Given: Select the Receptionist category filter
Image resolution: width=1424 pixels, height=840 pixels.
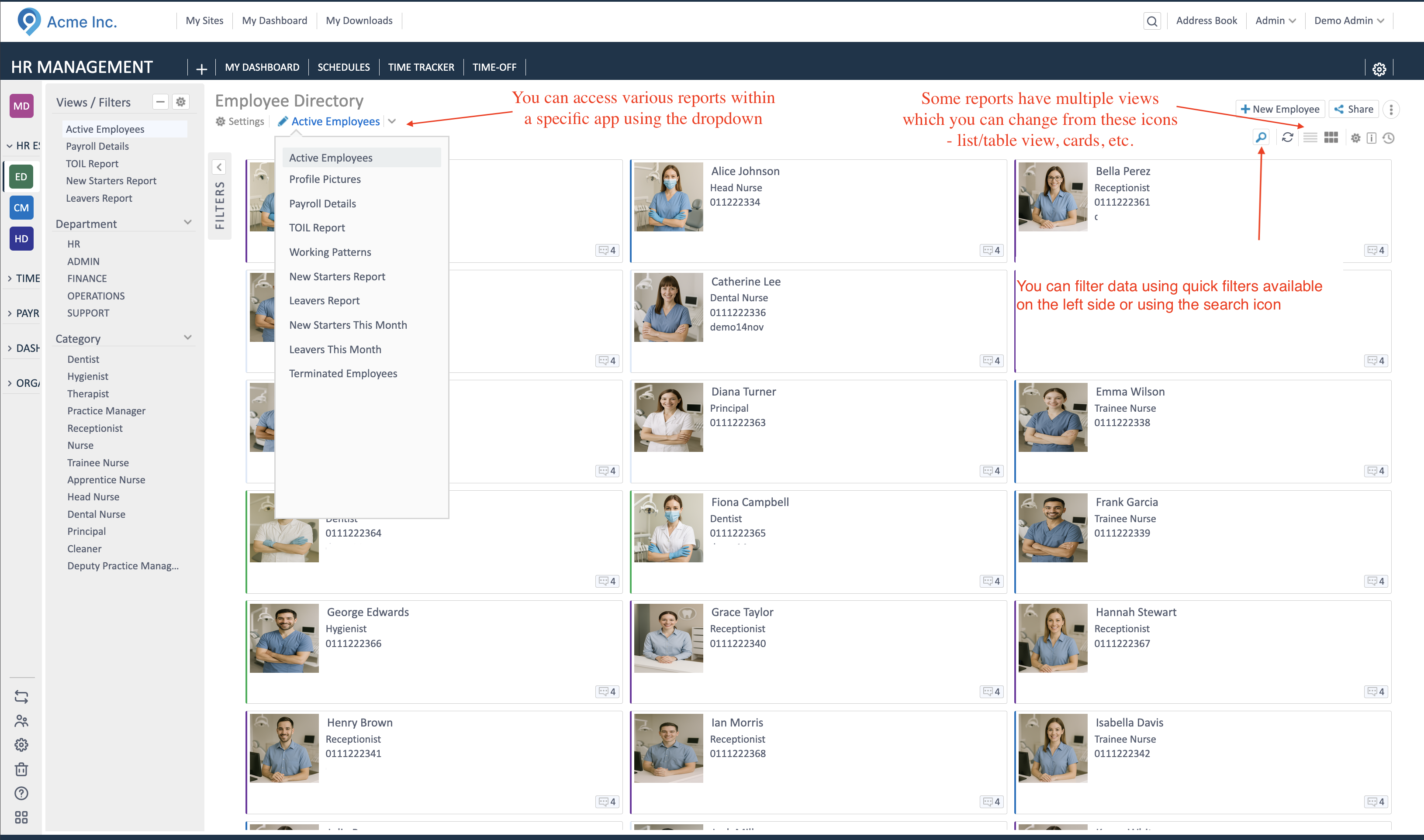Looking at the screenshot, I should (x=94, y=428).
